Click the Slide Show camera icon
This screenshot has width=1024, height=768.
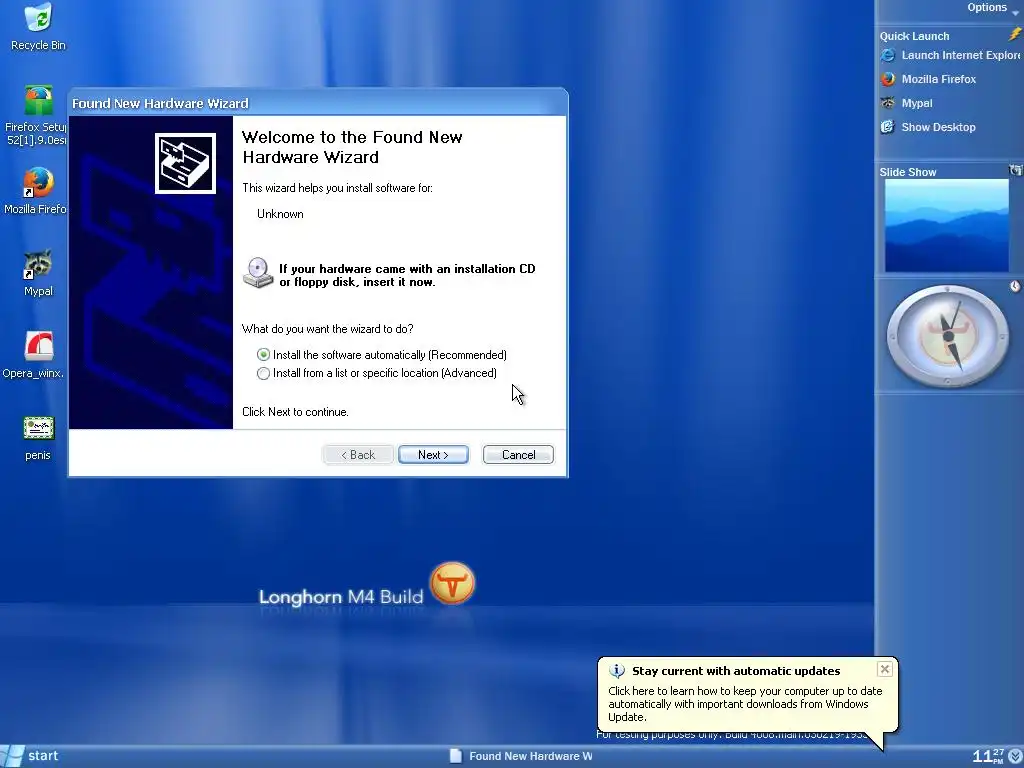(x=1016, y=170)
